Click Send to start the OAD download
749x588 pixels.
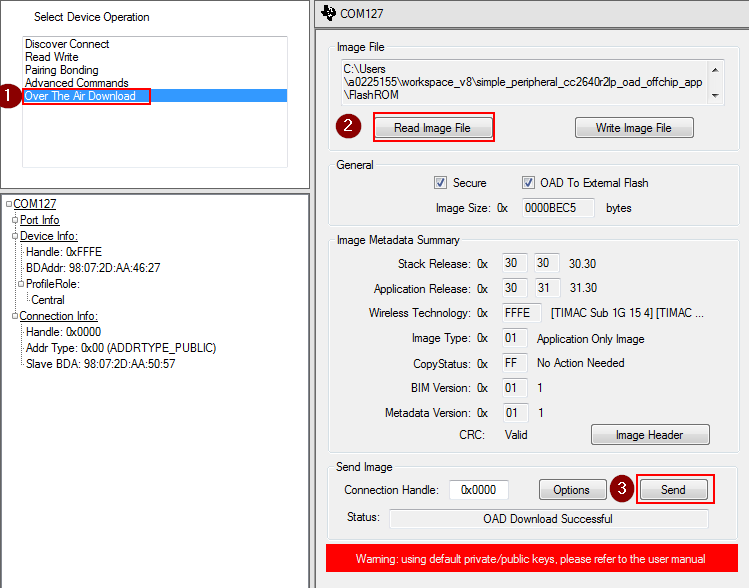pyautogui.click(x=673, y=490)
